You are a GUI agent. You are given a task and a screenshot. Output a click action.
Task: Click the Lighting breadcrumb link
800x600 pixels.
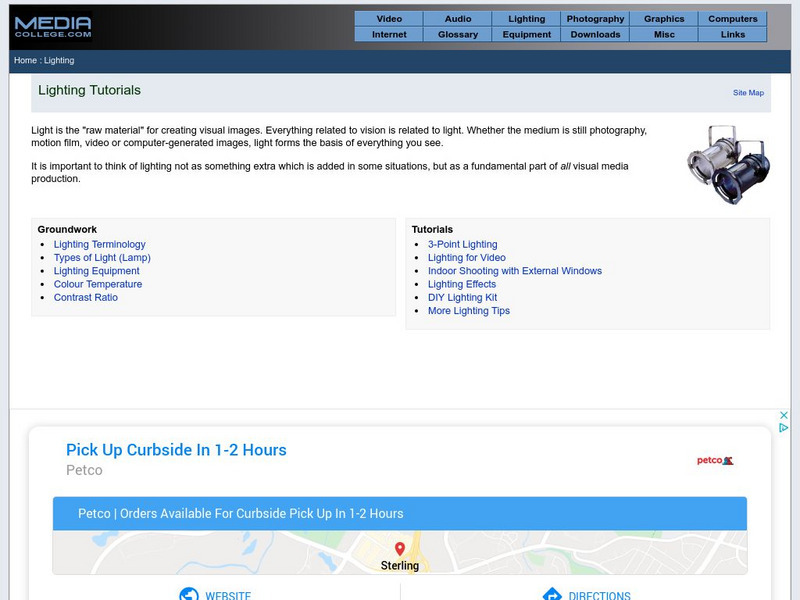(59, 60)
